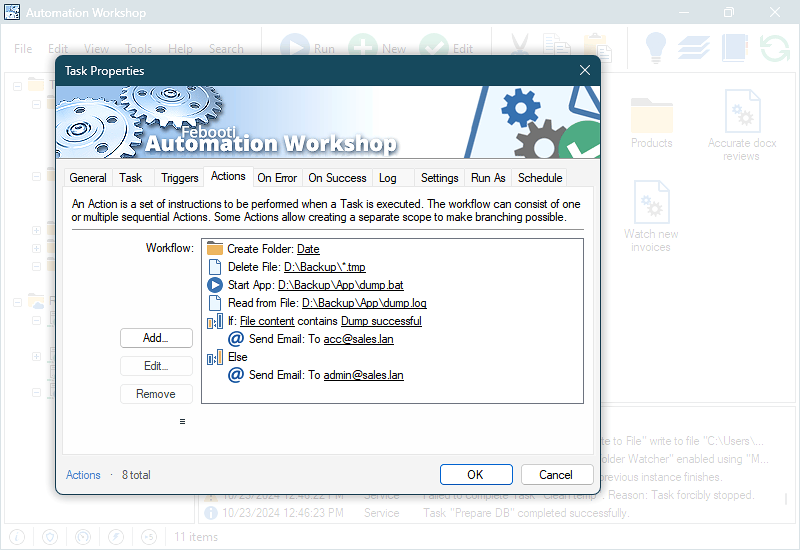Click the Cut scissors toolbar icon
This screenshot has height=550, width=800.
click(x=519, y=47)
